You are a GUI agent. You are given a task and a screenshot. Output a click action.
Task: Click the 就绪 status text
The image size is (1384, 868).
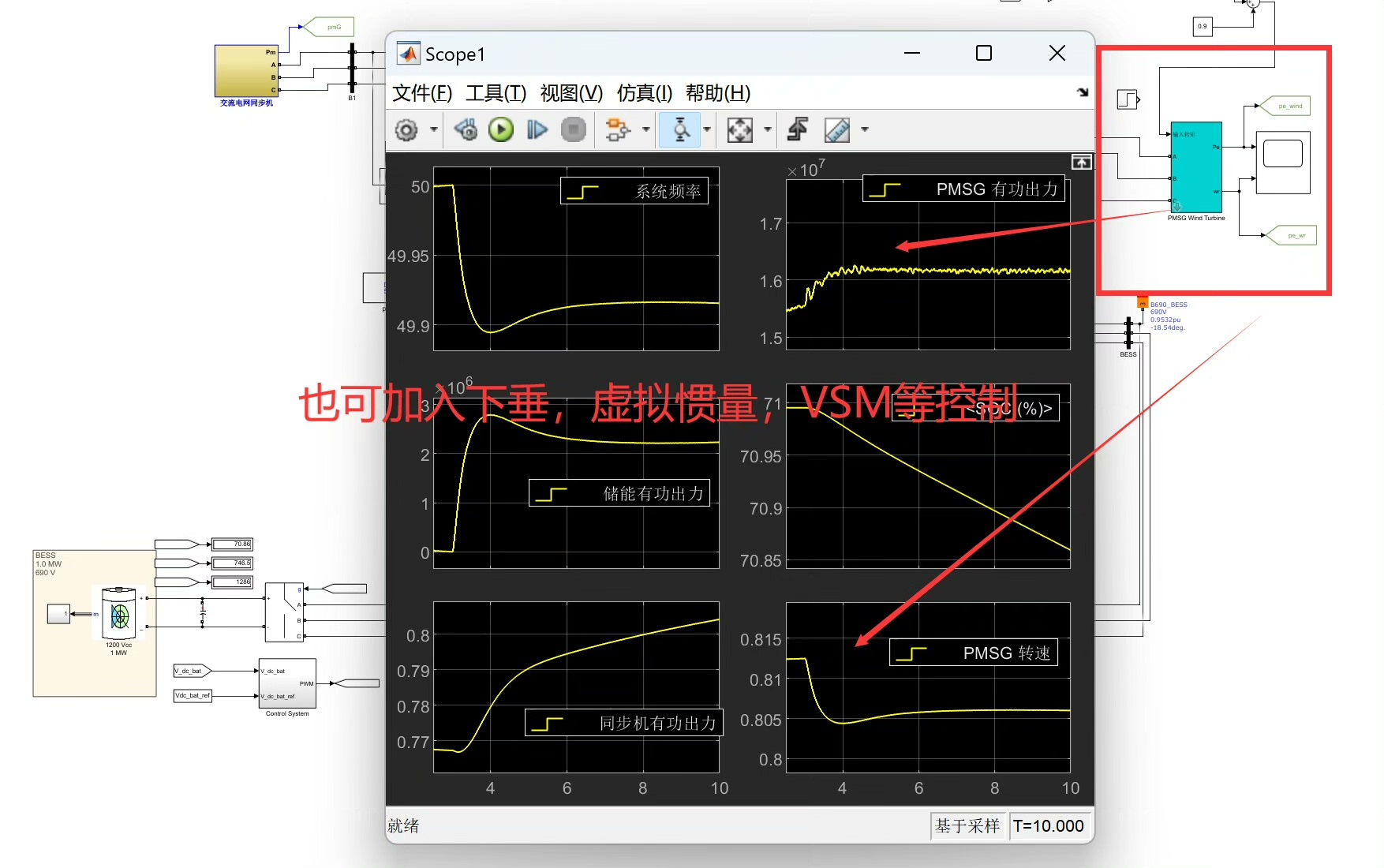tap(403, 825)
